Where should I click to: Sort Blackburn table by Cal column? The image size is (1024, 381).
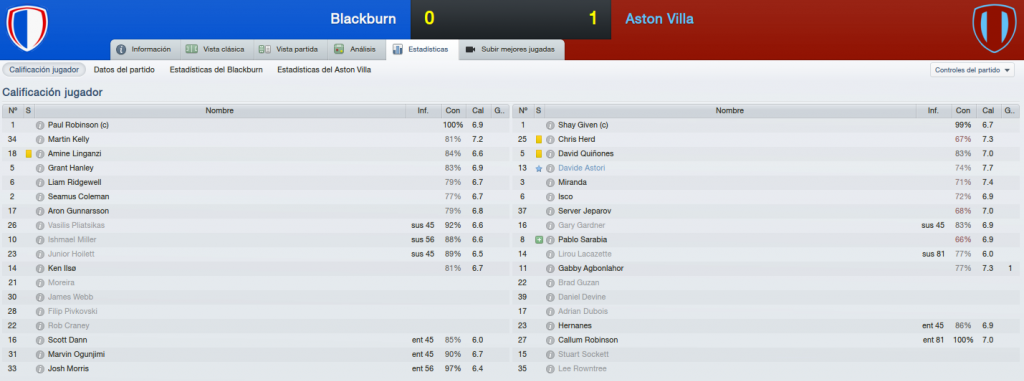tap(477, 110)
